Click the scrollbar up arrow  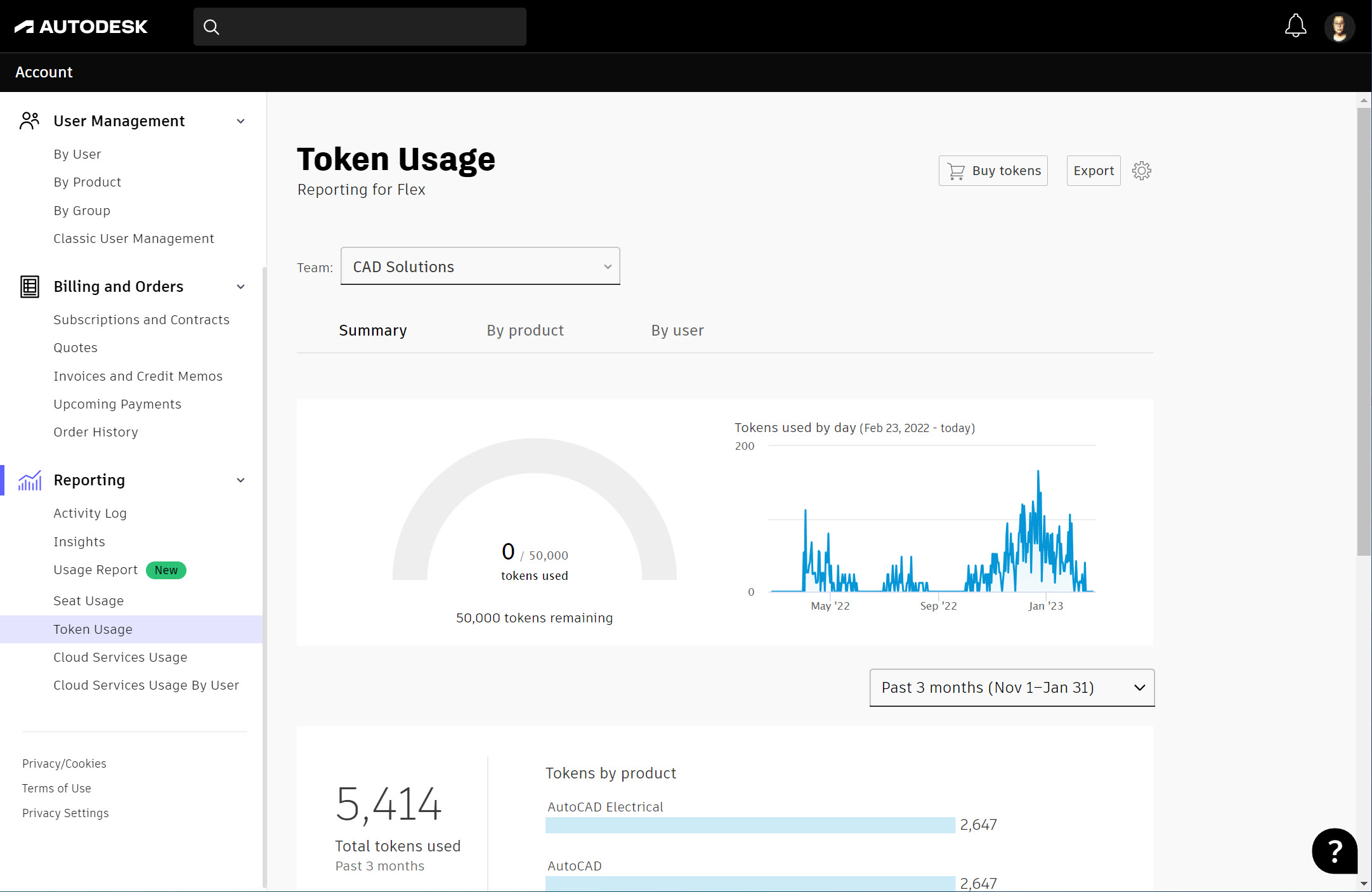(x=1364, y=100)
